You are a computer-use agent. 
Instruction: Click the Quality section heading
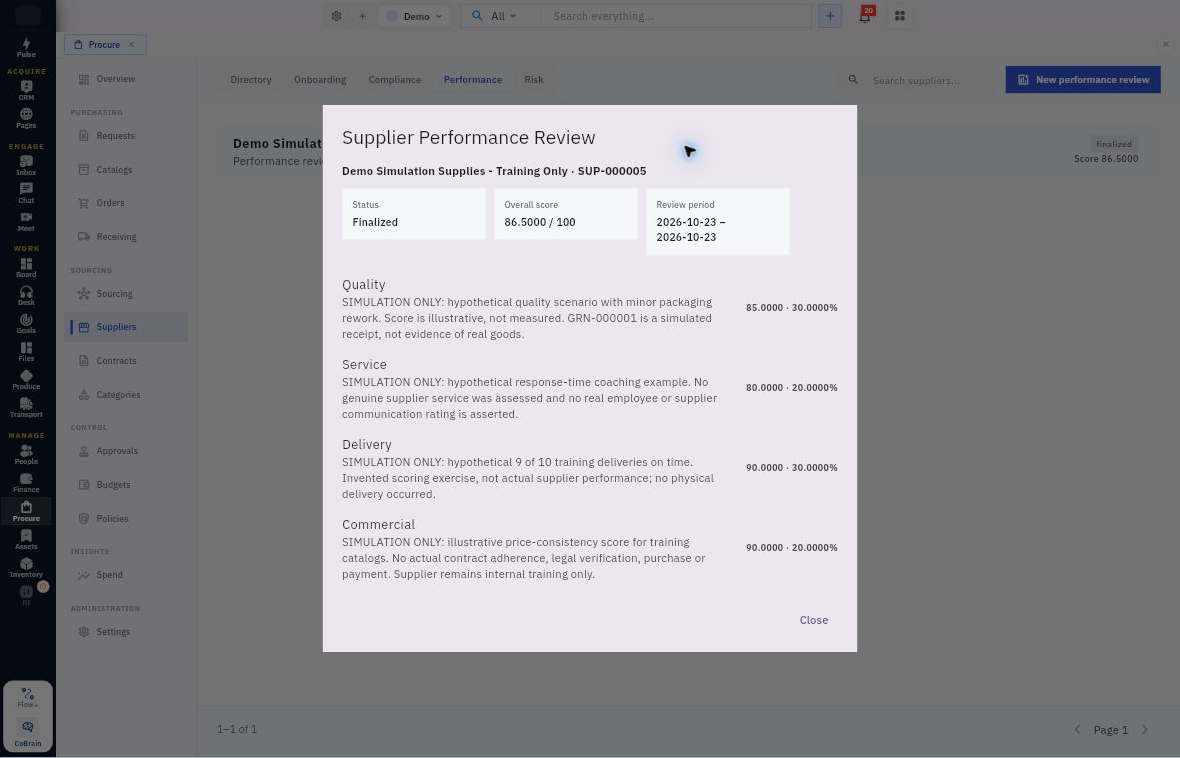363,285
